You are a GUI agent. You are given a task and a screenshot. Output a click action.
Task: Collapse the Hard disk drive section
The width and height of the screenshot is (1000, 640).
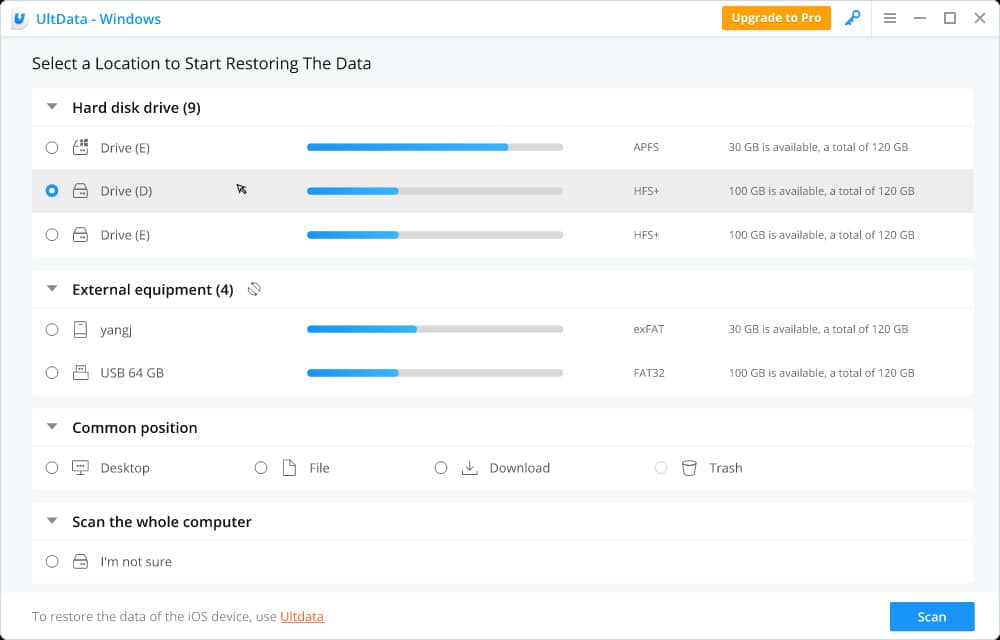click(52, 107)
